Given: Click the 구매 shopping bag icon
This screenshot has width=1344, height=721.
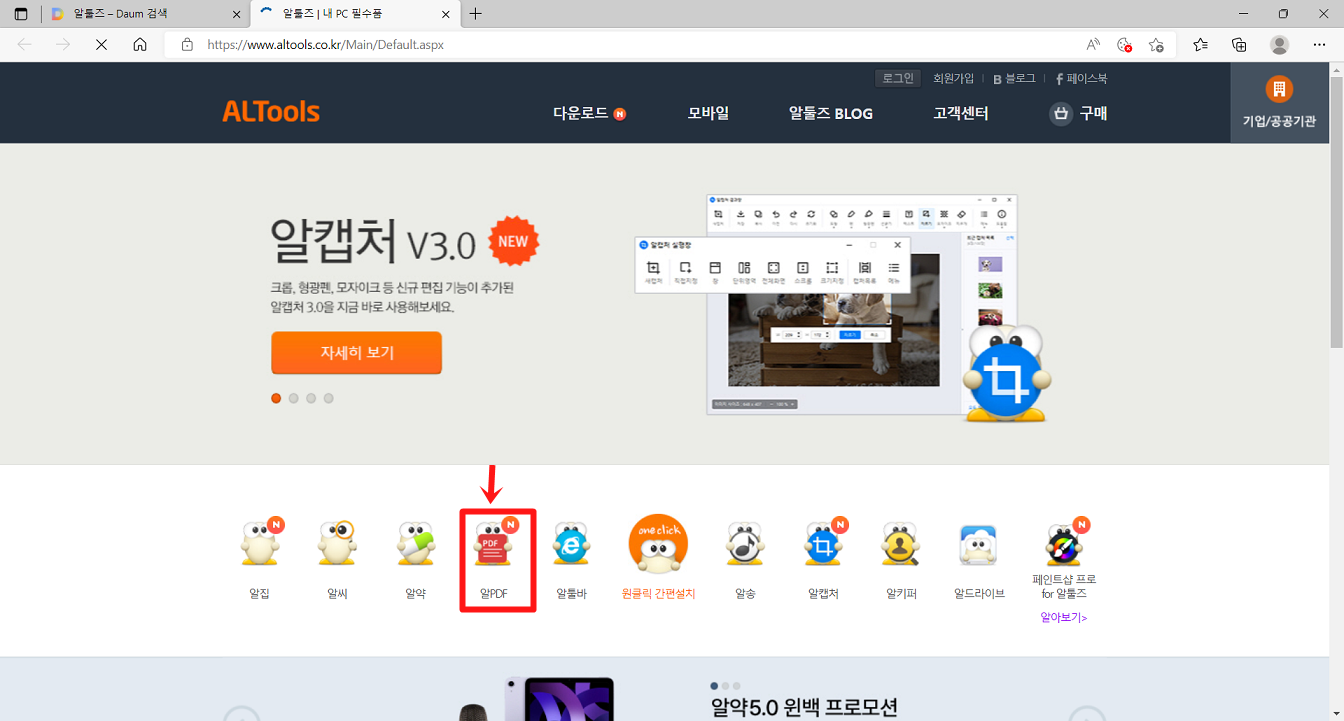Looking at the screenshot, I should [x=1061, y=114].
